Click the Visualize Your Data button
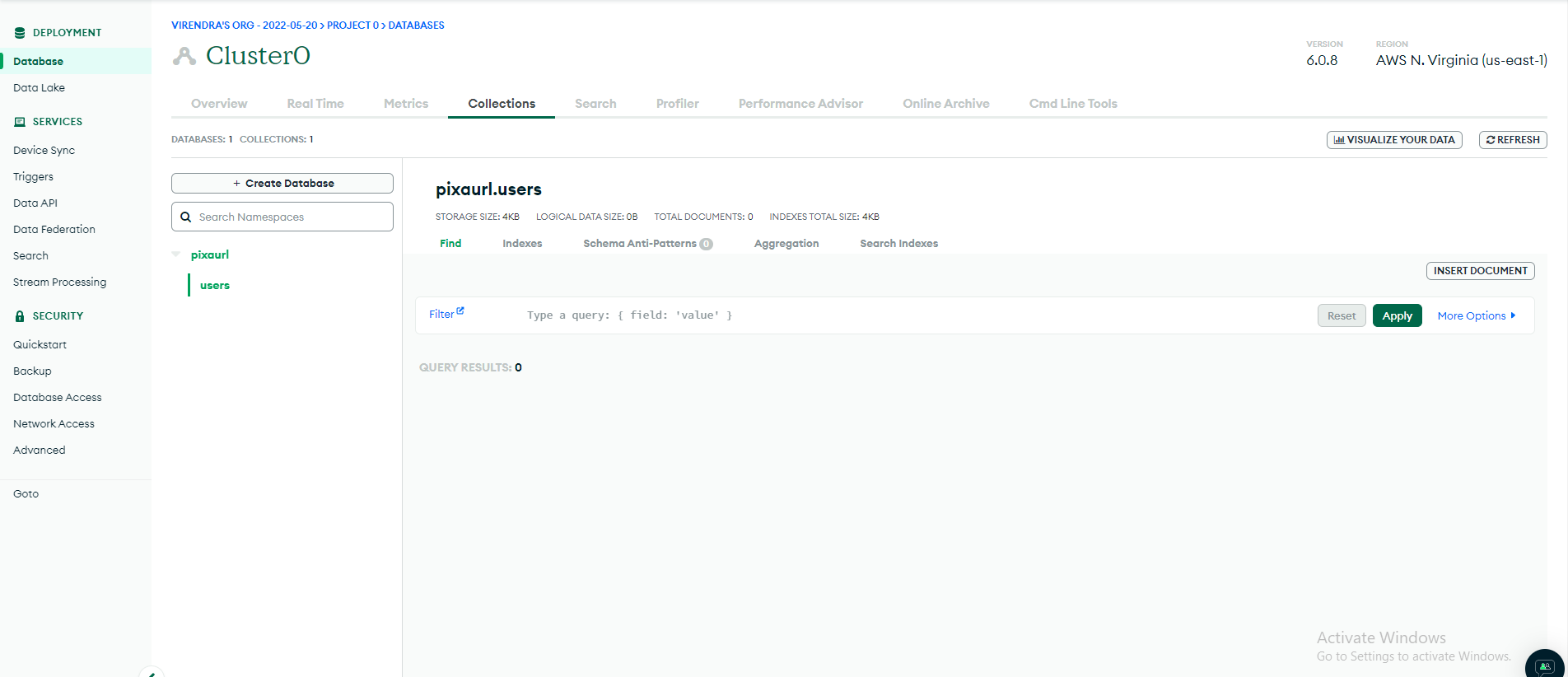The image size is (1568, 677). [x=1393, y=140]
